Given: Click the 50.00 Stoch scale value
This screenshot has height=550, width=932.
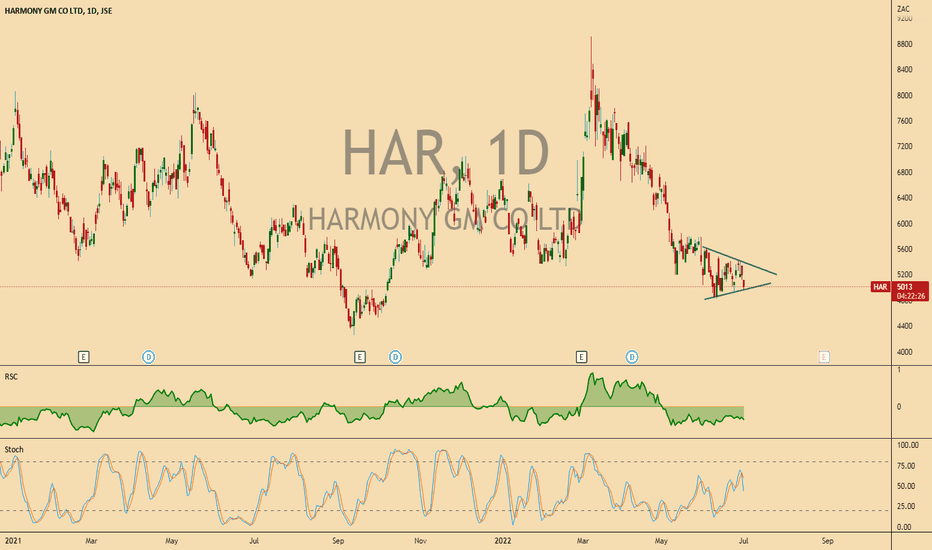Looking at the screenshot, I should click(906, 486).
